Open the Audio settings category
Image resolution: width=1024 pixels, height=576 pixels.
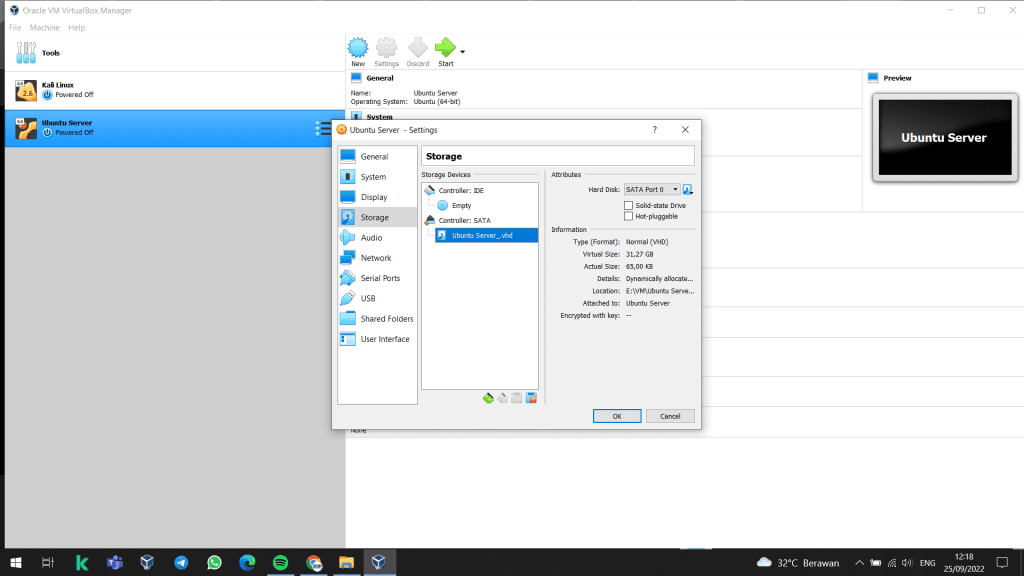coord(371,238)
